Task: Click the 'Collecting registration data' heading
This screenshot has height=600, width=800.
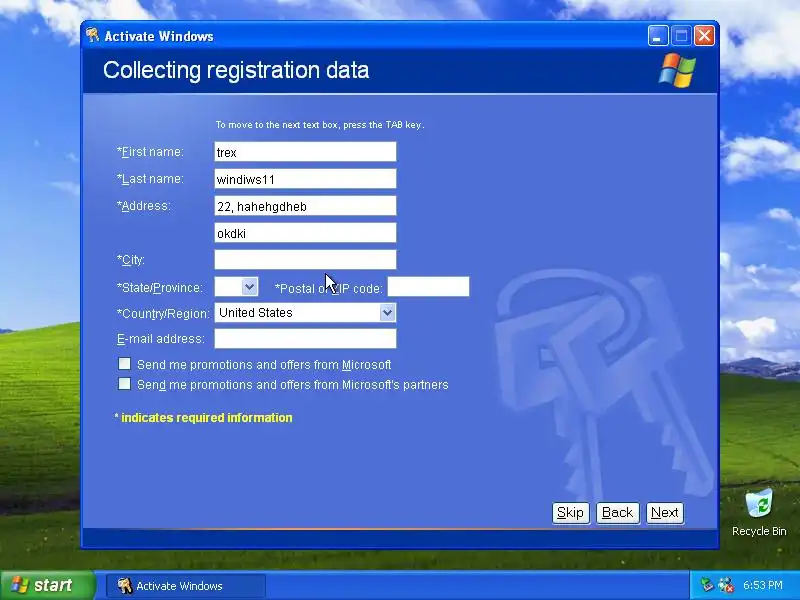Action: [x=236, y=70]
